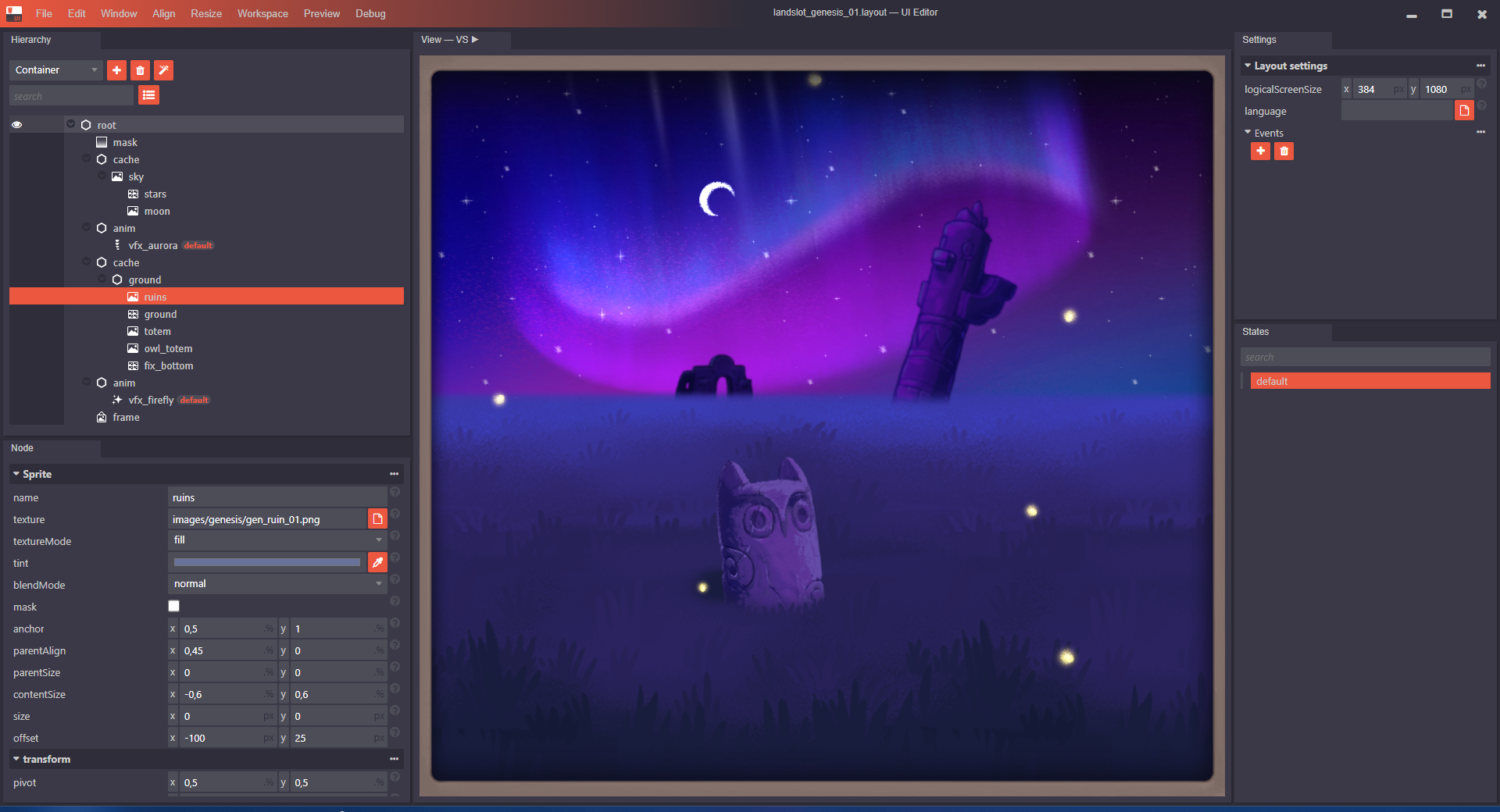The image size is (1500, 812).
Task: Open the blendMode normal dropdown
Action: pos(277,584)
